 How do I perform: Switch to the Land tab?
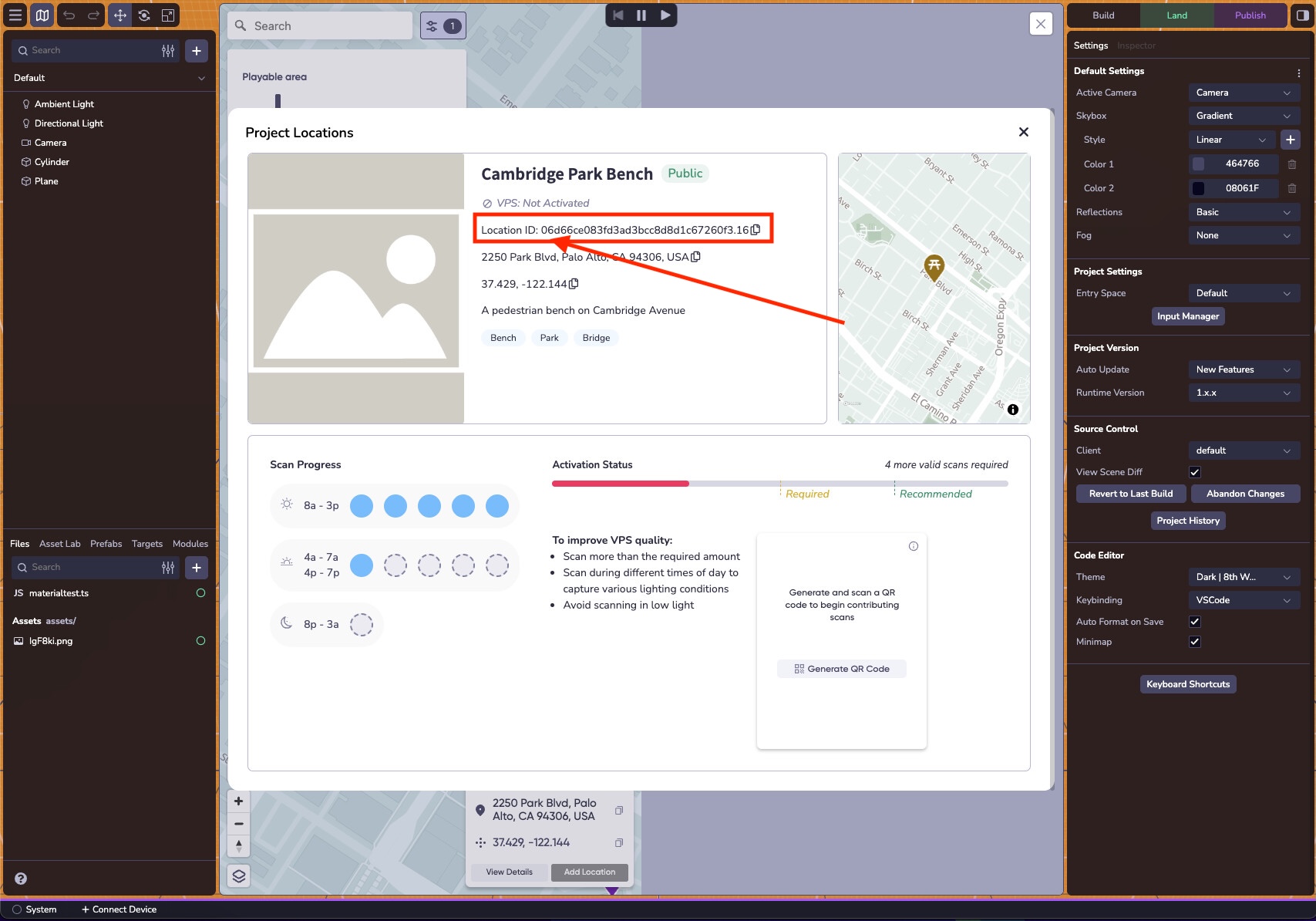click(1176, 15)
